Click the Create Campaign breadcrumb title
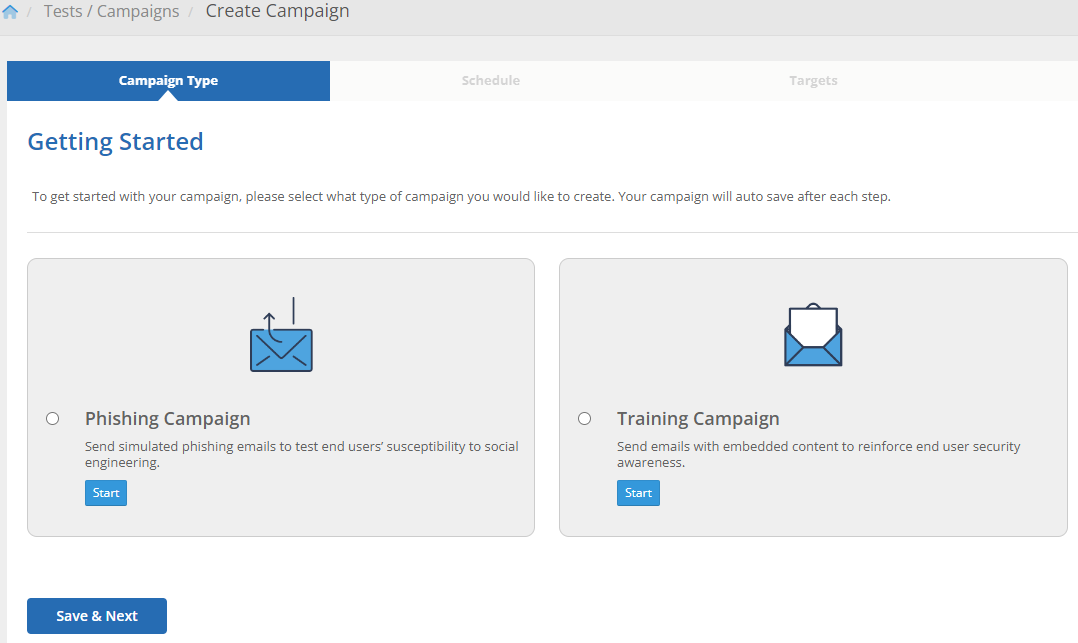Screen dimensions: 1078x643 (277, 12)
